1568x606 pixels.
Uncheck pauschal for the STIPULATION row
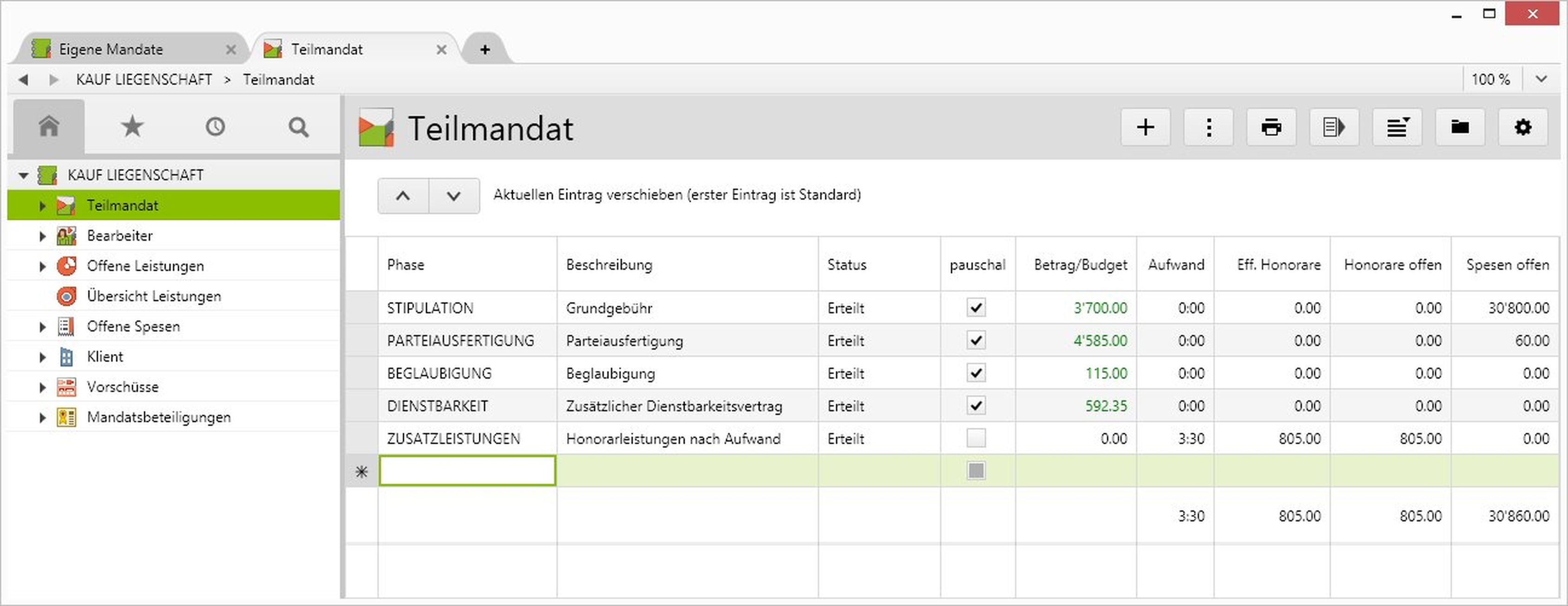(976, 308)
